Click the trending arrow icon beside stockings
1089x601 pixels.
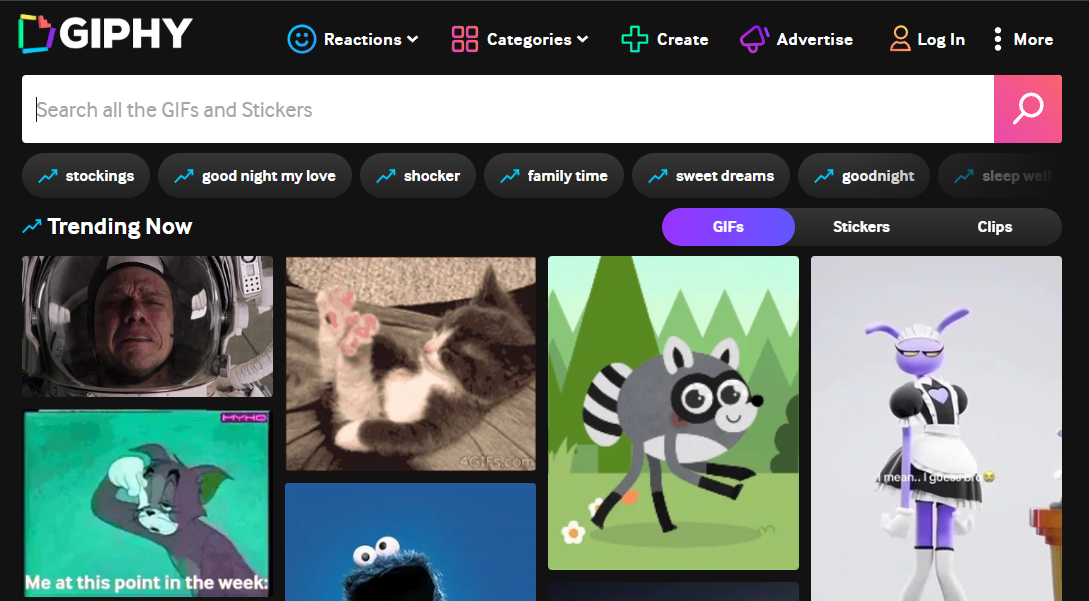(48, 176)
